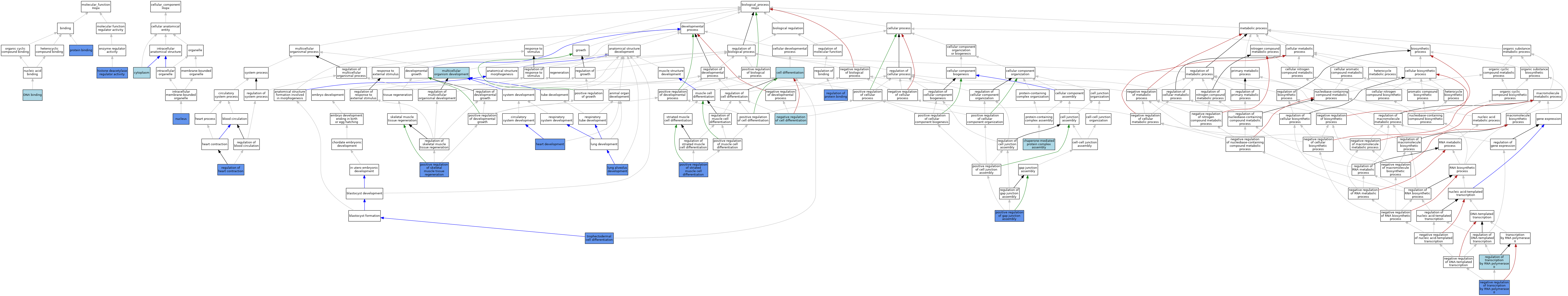The height and width of the screenshot is (296, 1568).
Task: Click the 'molecular_function Hopx' root node
Action: coord(96,7)
